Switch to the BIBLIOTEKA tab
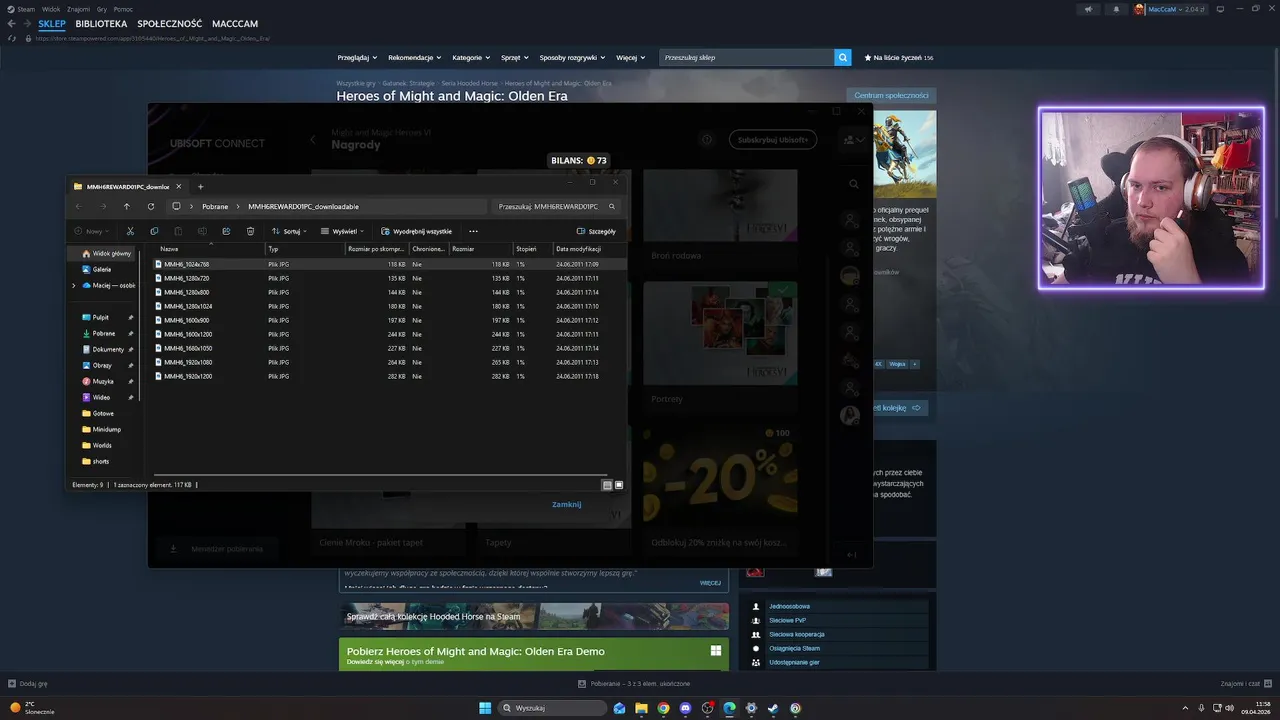This screenshot has width=1280, height=720. (101, 23)
